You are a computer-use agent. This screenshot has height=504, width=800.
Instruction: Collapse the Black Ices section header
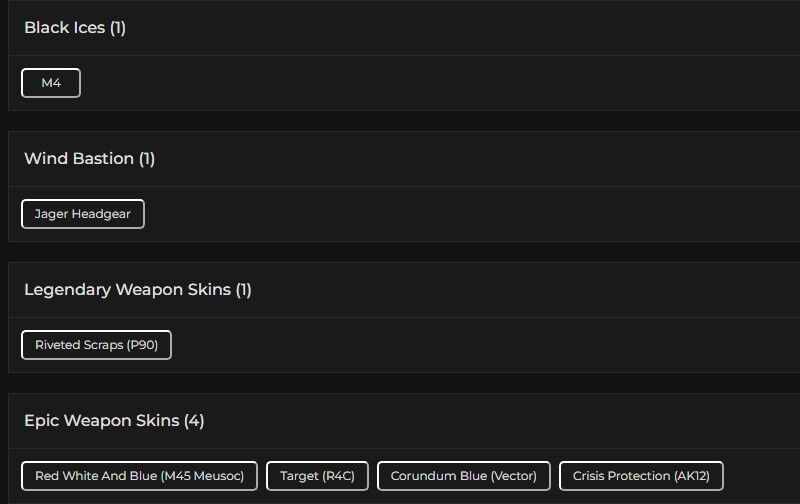tap(65, 28)
